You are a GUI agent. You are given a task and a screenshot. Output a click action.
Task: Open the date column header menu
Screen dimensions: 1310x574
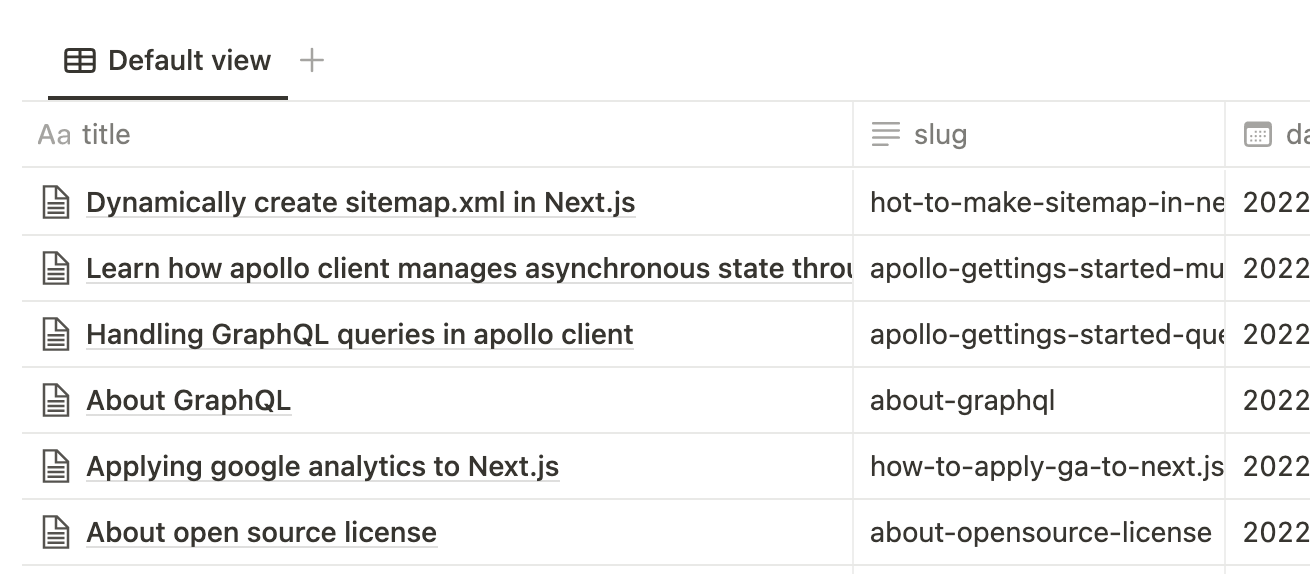click(1275, 135)
